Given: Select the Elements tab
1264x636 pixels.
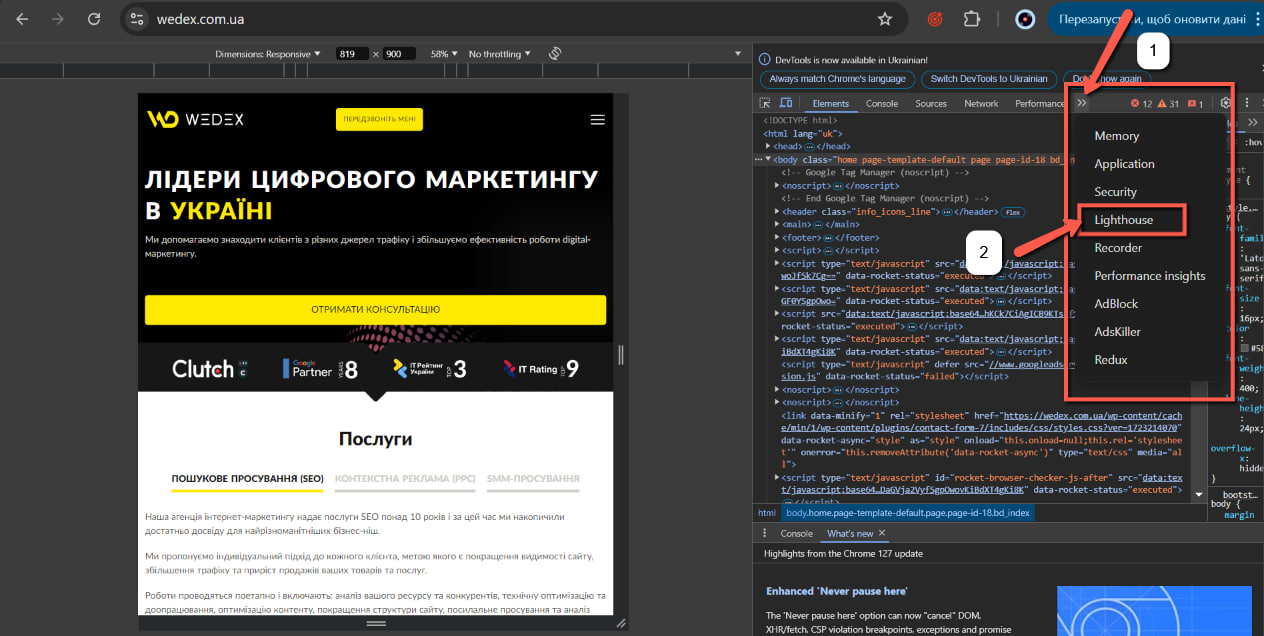Looking at the screenshot, I should 830,103.
